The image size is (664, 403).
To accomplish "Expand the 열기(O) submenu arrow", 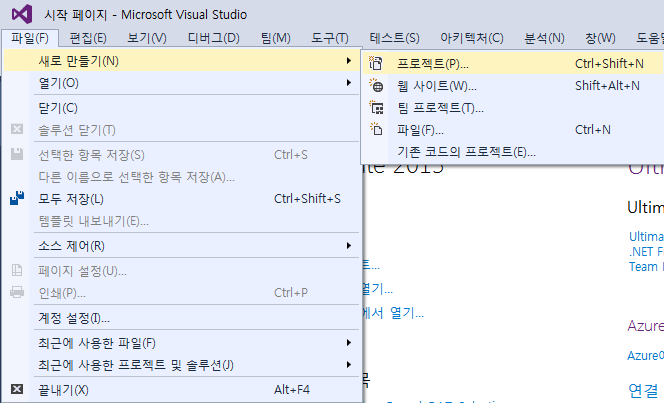I will pos(349,83).
